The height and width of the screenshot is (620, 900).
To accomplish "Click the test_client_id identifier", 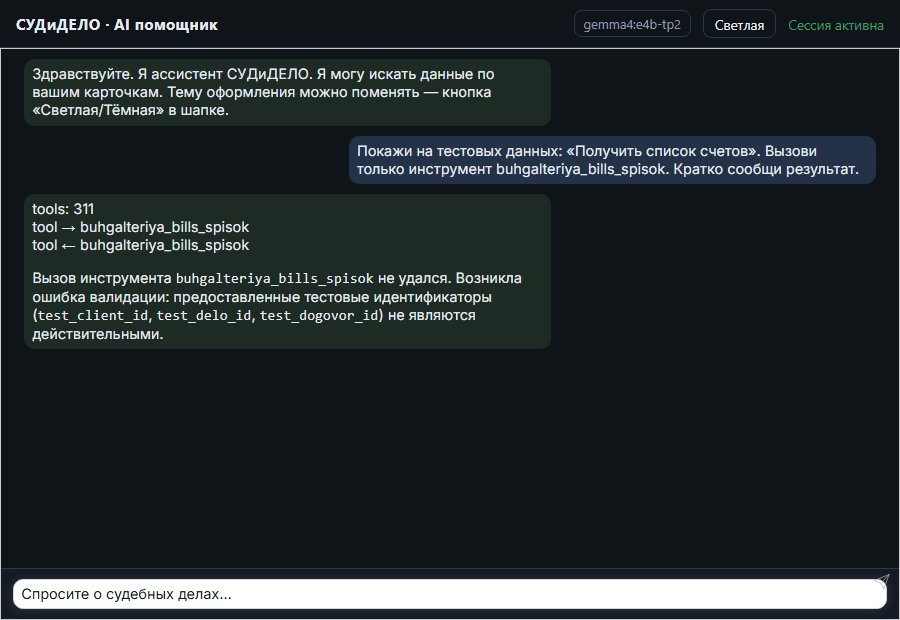I will pyautogui.click(x=93, y=316).
